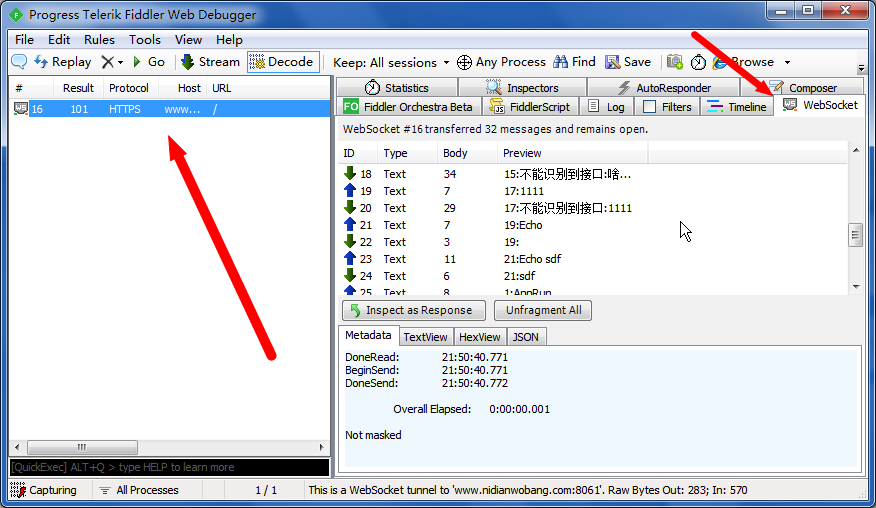The width and height of the screenshot is (876, 508).
Task: Toggle the Decode toolbar button
Action: coord(283,62)
